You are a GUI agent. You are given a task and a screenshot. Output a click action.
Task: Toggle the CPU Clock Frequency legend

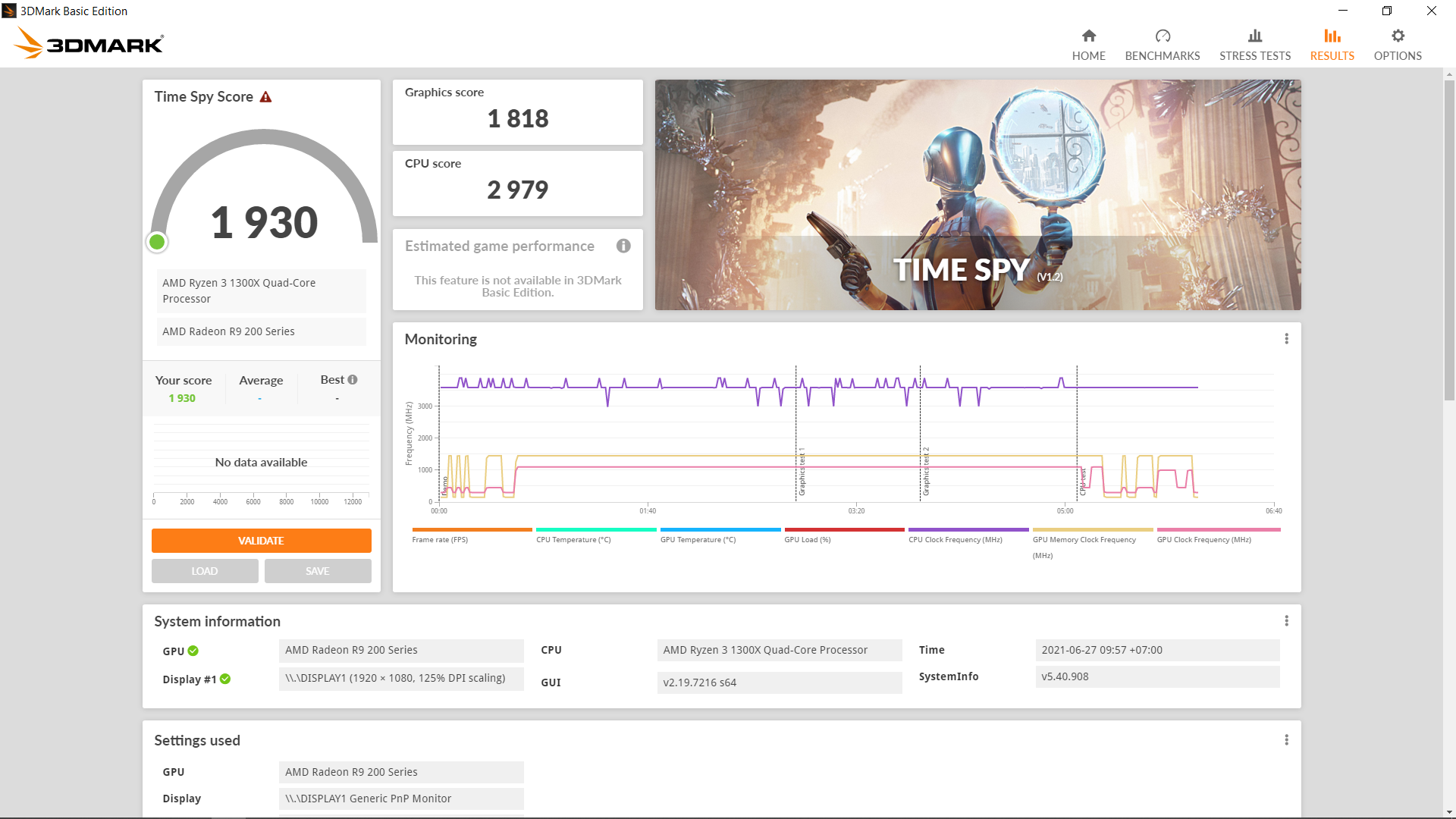[x=968, y=535]
